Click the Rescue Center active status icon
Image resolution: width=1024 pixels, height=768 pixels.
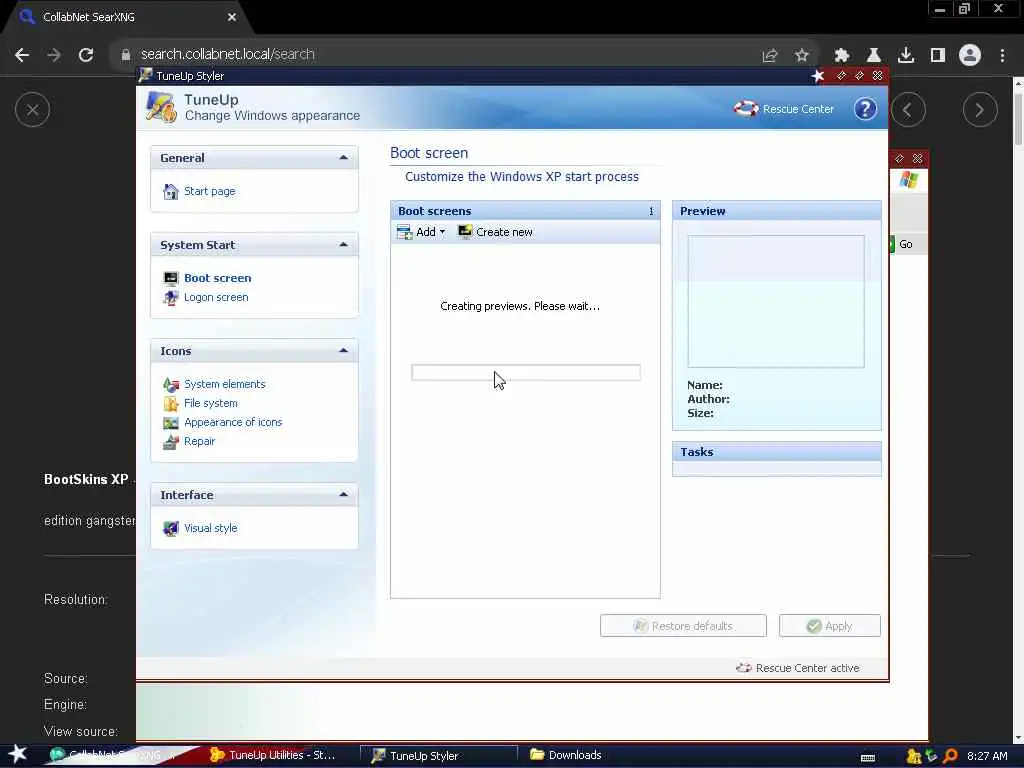[x=743, y=668]
